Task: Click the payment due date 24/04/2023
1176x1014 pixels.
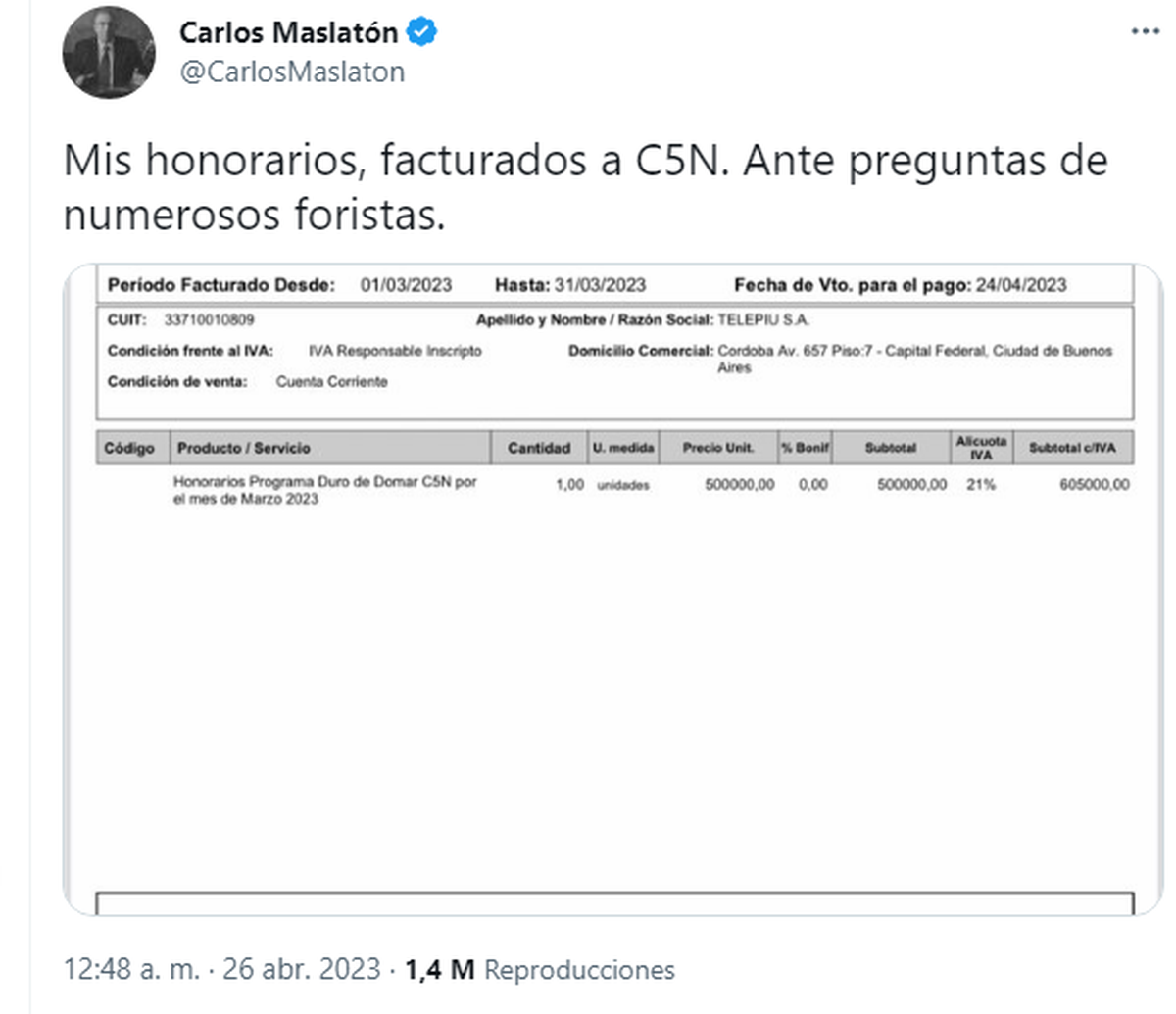Action: pyautogui.click(x=1021, y=285)
